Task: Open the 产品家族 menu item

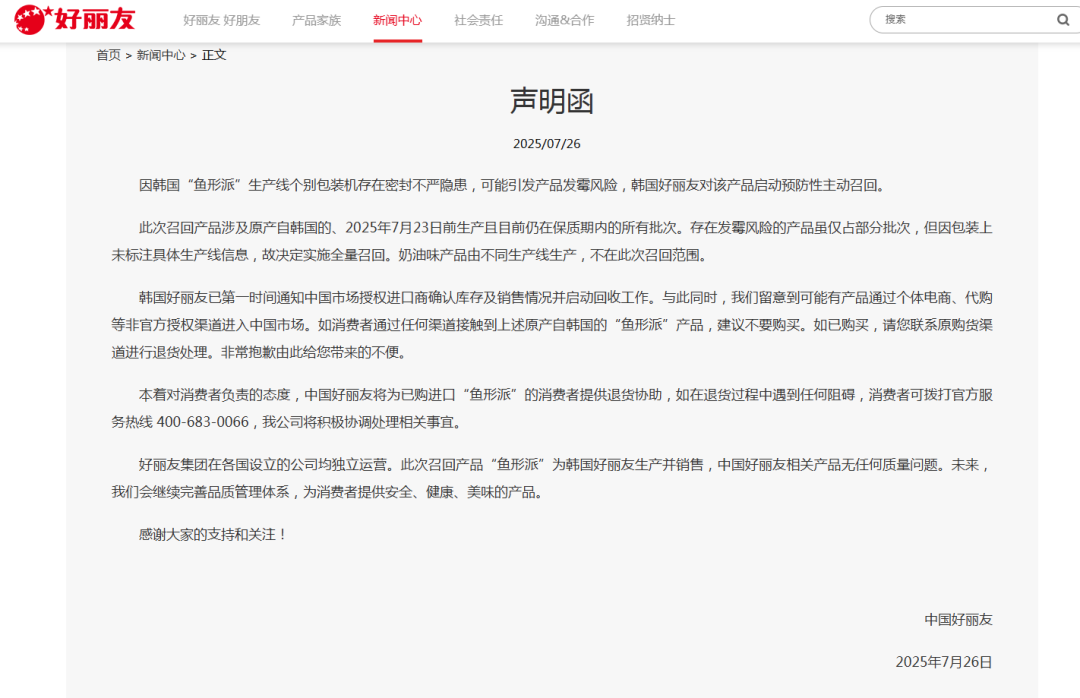Action: click(316, 19)
